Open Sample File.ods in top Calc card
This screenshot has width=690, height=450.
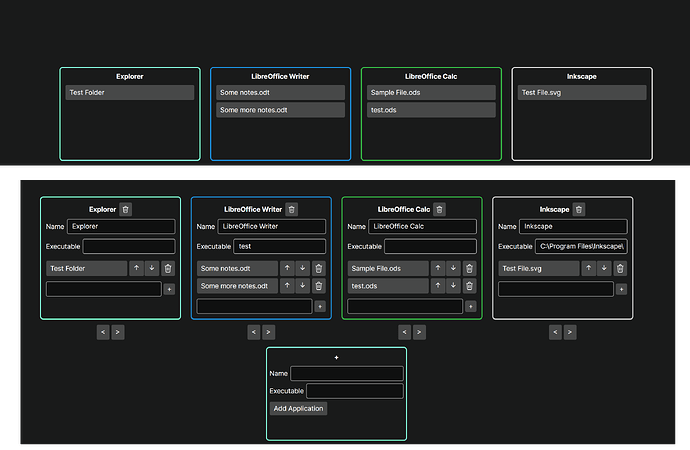(x=431, y=92)
